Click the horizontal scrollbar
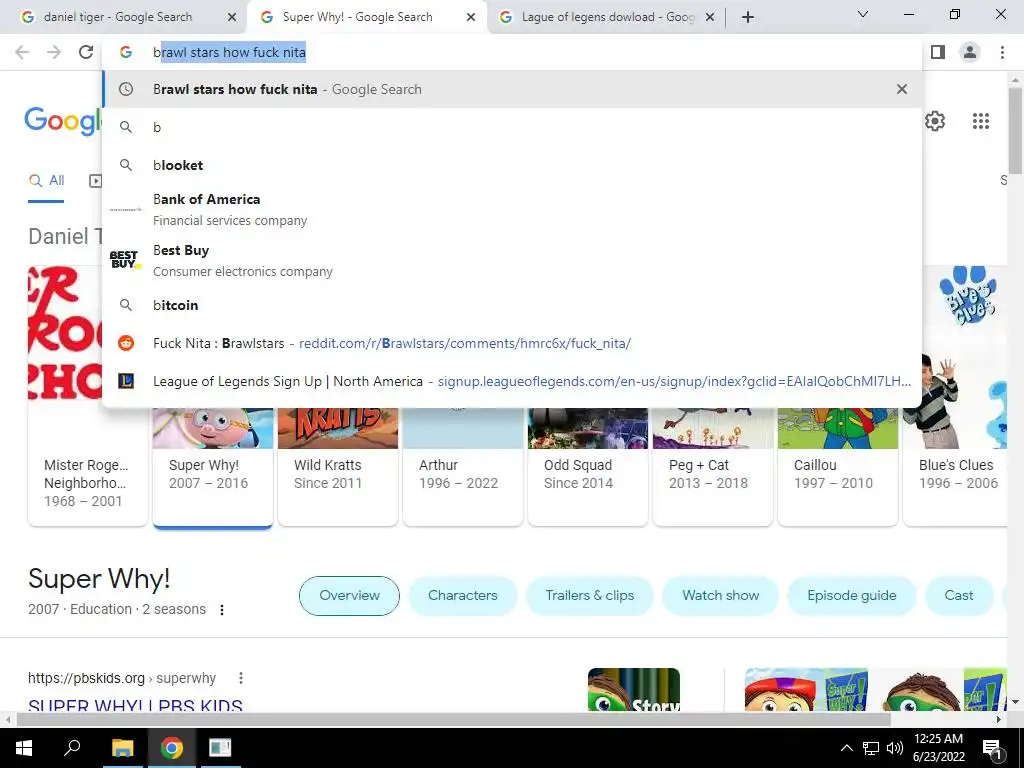The width and height of the screenshot is (1024, 768). (x=454, y=720)
